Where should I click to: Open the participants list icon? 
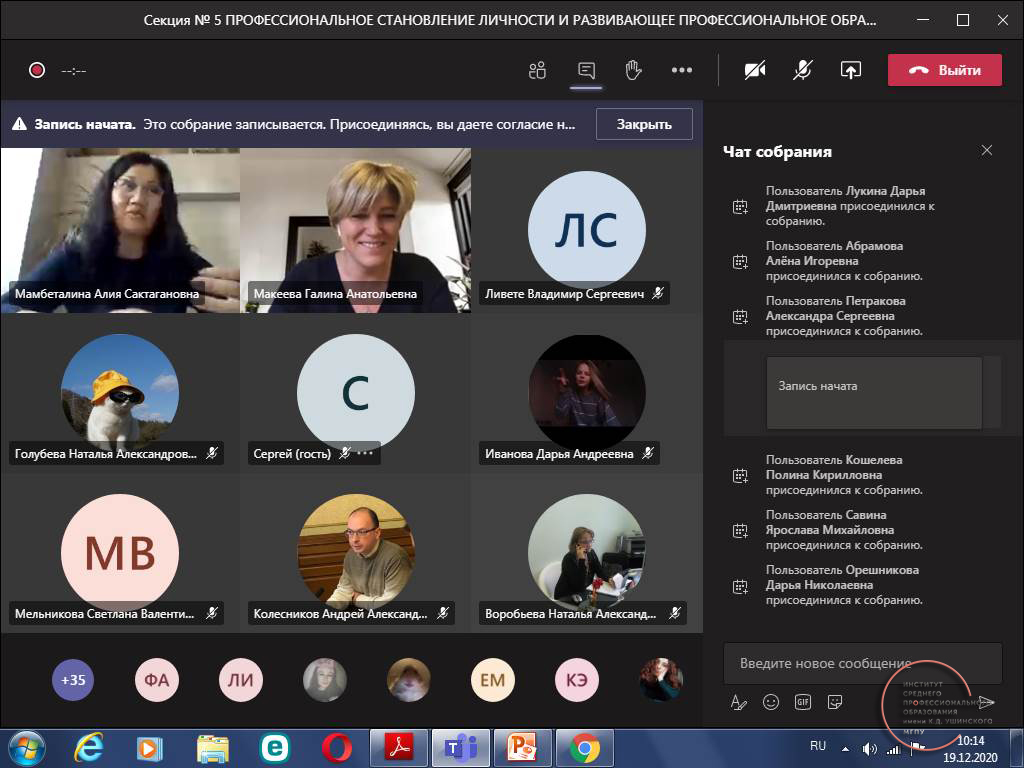pos(538,70)
